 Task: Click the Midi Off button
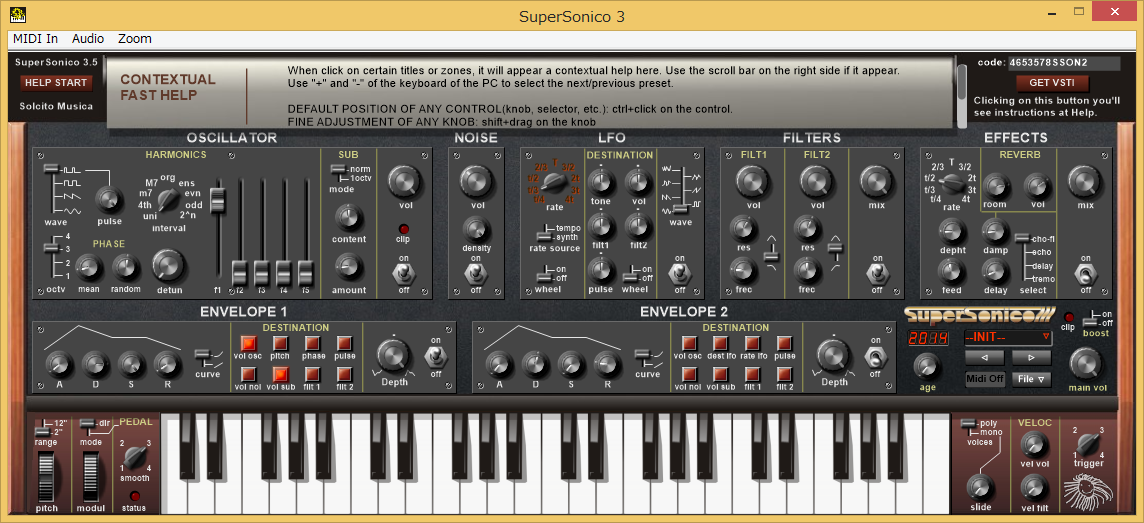coord(985,379)
